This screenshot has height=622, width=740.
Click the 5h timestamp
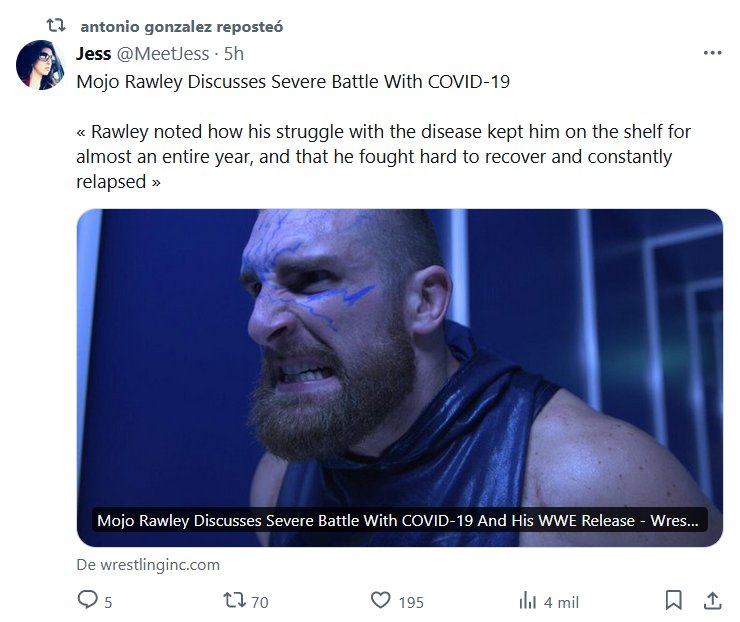tap(234, 54)
